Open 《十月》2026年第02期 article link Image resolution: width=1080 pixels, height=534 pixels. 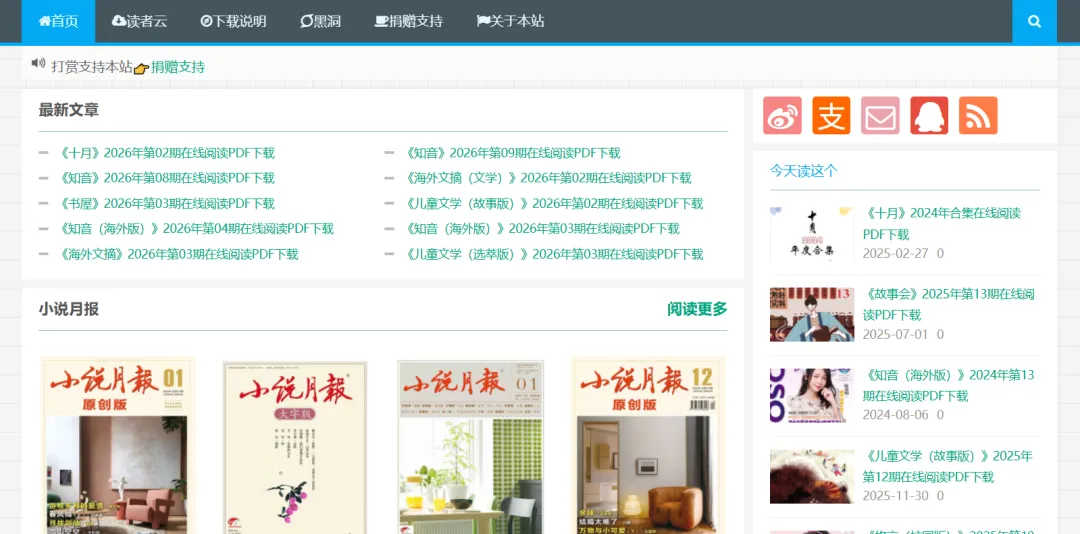pos(166,153)
